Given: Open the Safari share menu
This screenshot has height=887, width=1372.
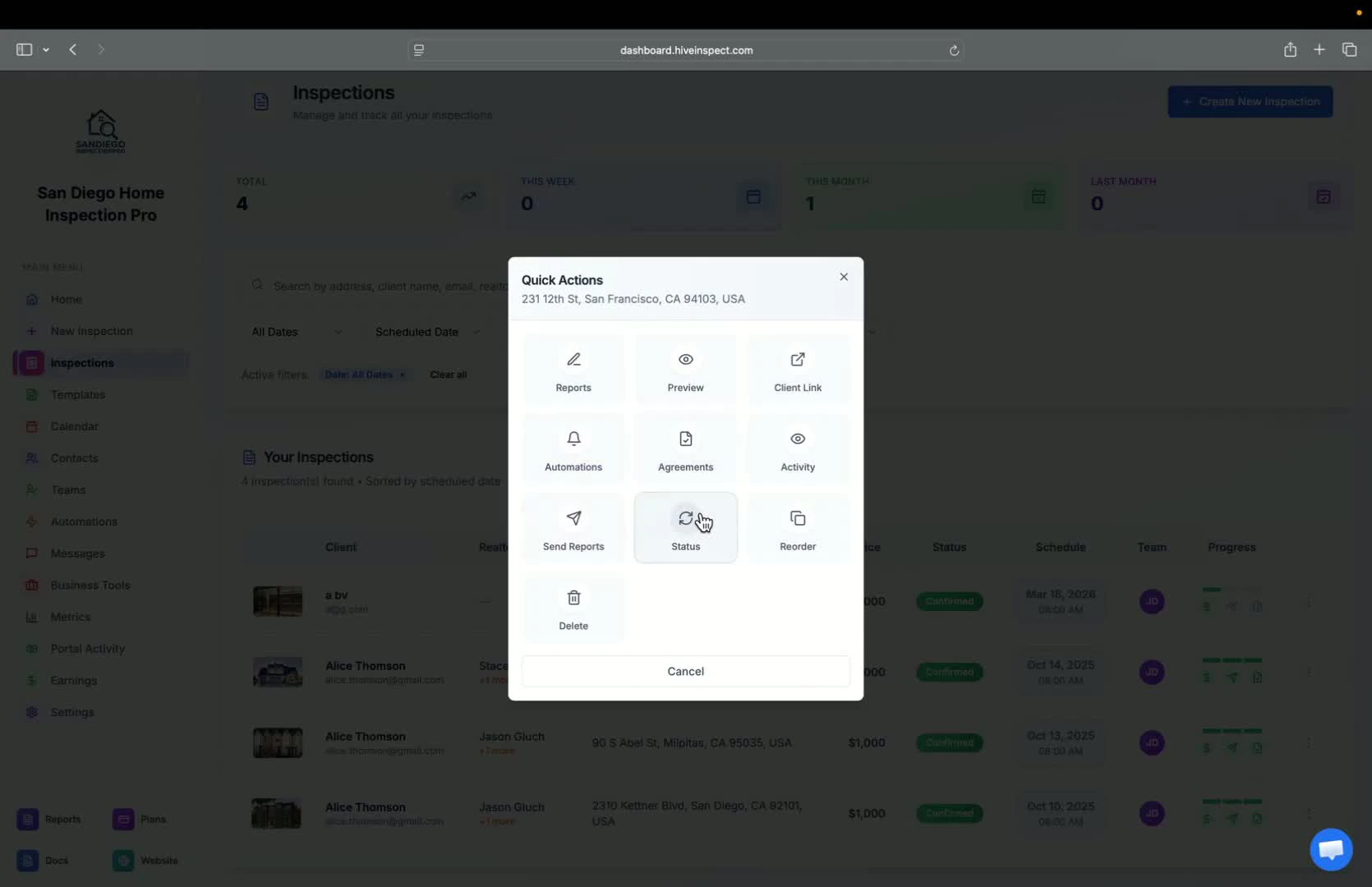Looking at the screenshot, I should tap(1290, 49).
